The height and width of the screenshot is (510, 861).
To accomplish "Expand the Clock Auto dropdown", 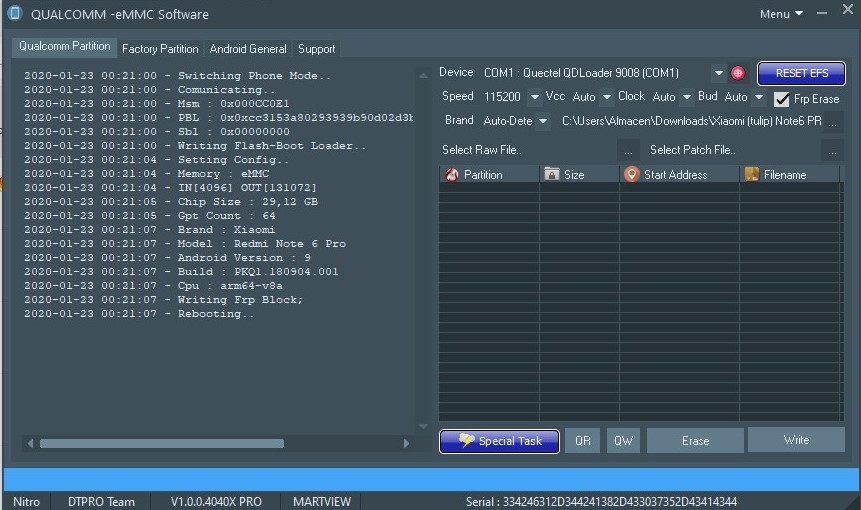I will [686, 97].
